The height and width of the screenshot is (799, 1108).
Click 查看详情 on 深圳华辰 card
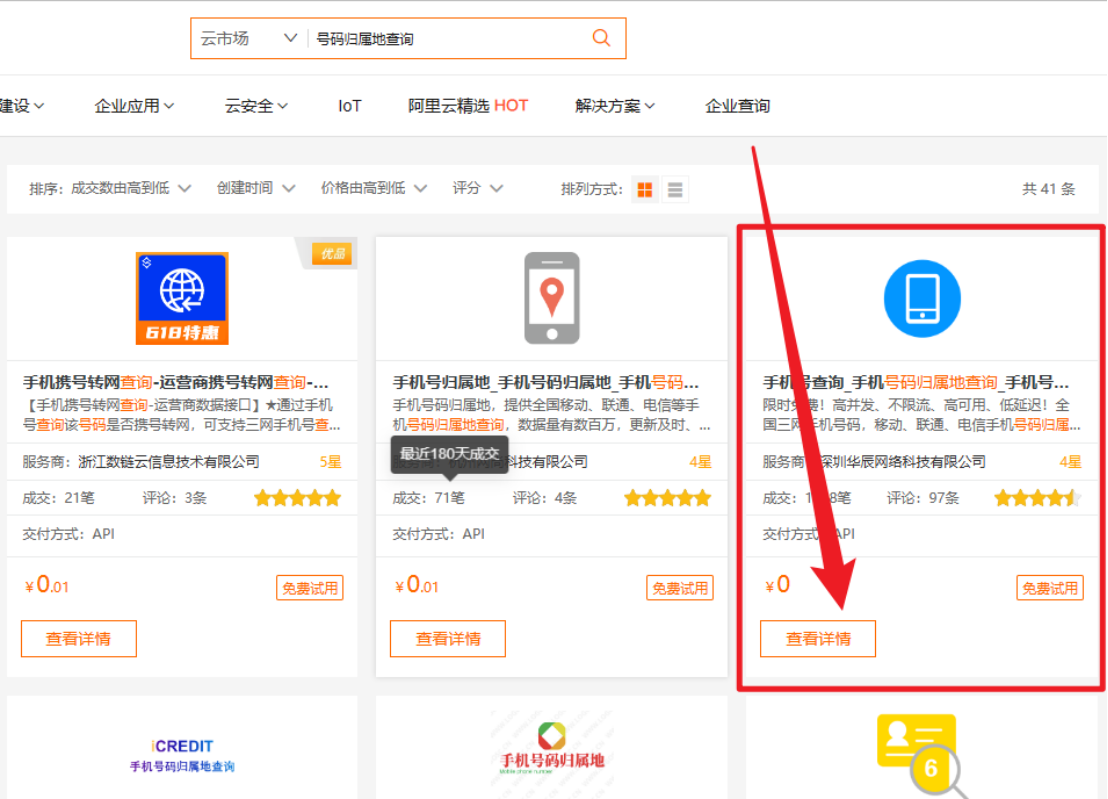coord(818,639)
